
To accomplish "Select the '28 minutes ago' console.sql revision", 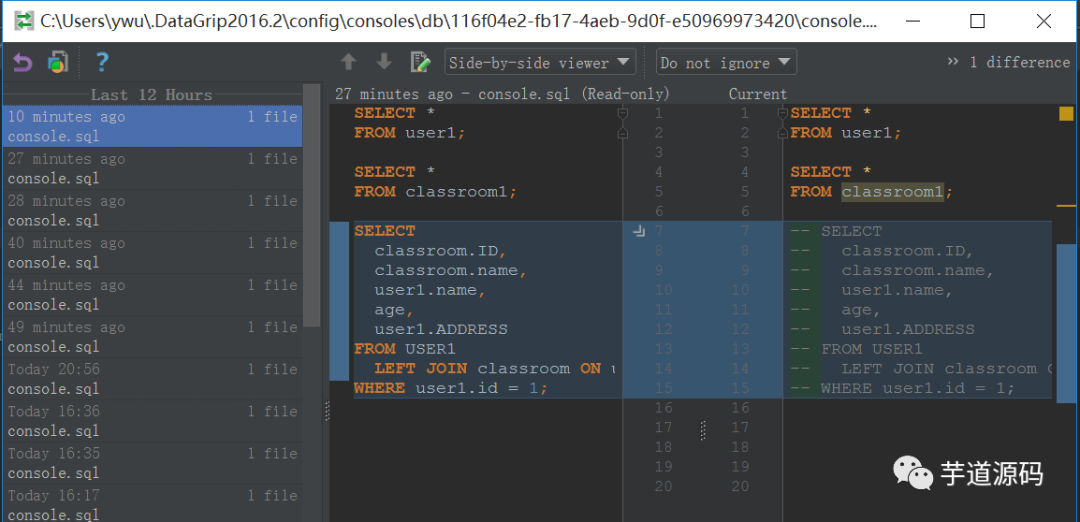I will pyautogui.click(x=152, y=211).
